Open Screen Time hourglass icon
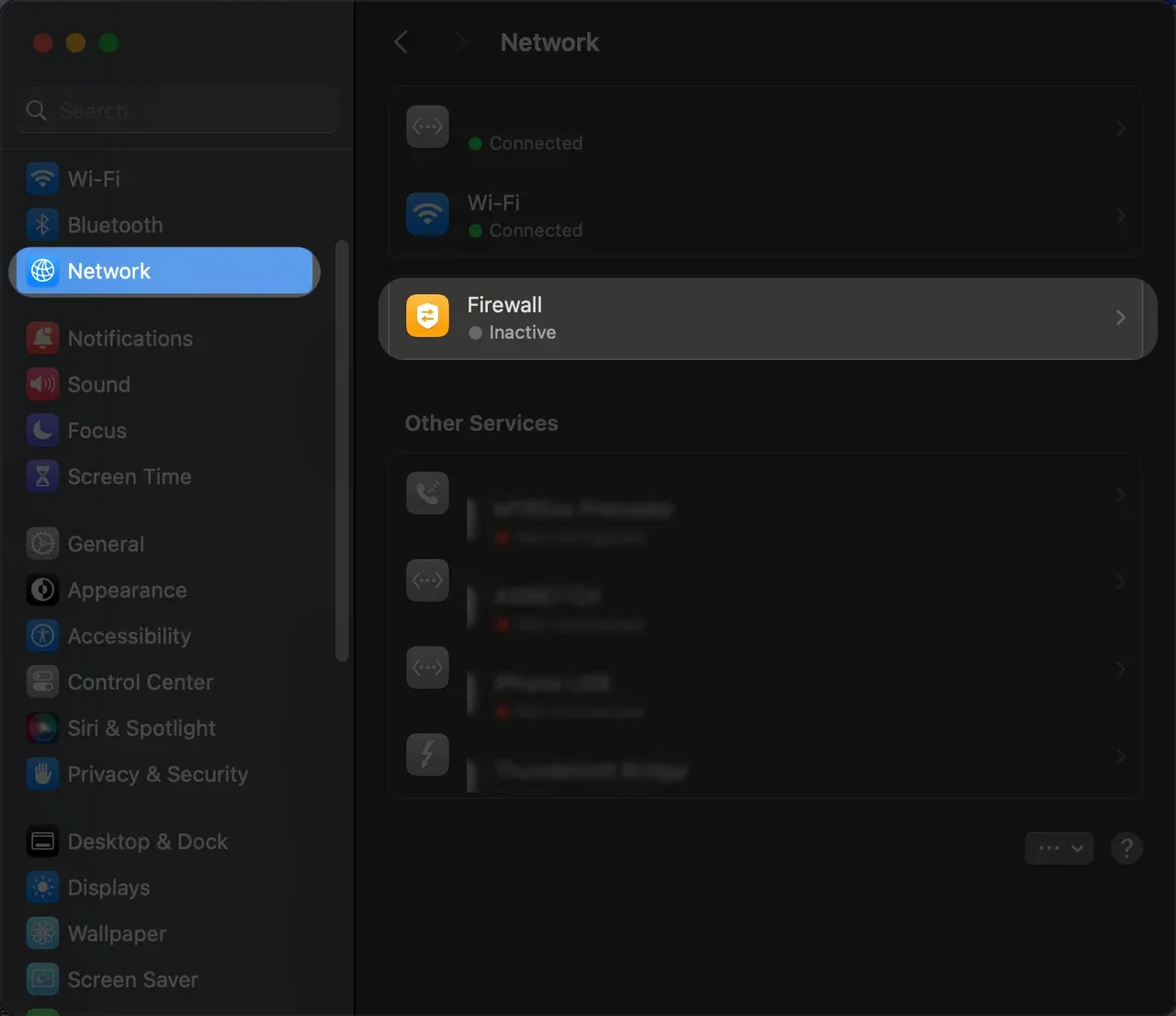Viewport: 1176px width, 1016px height. (x=42, y=476)
